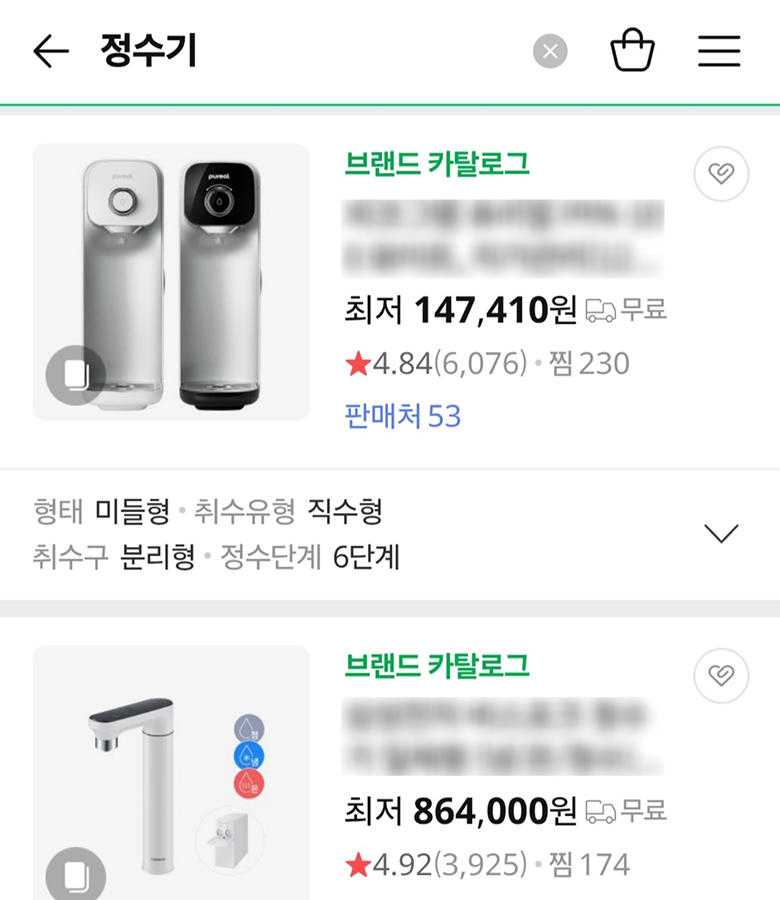This screenshot has width=780, height=900.
Task: Click the 정수기 search field
Action: point(300,51)
